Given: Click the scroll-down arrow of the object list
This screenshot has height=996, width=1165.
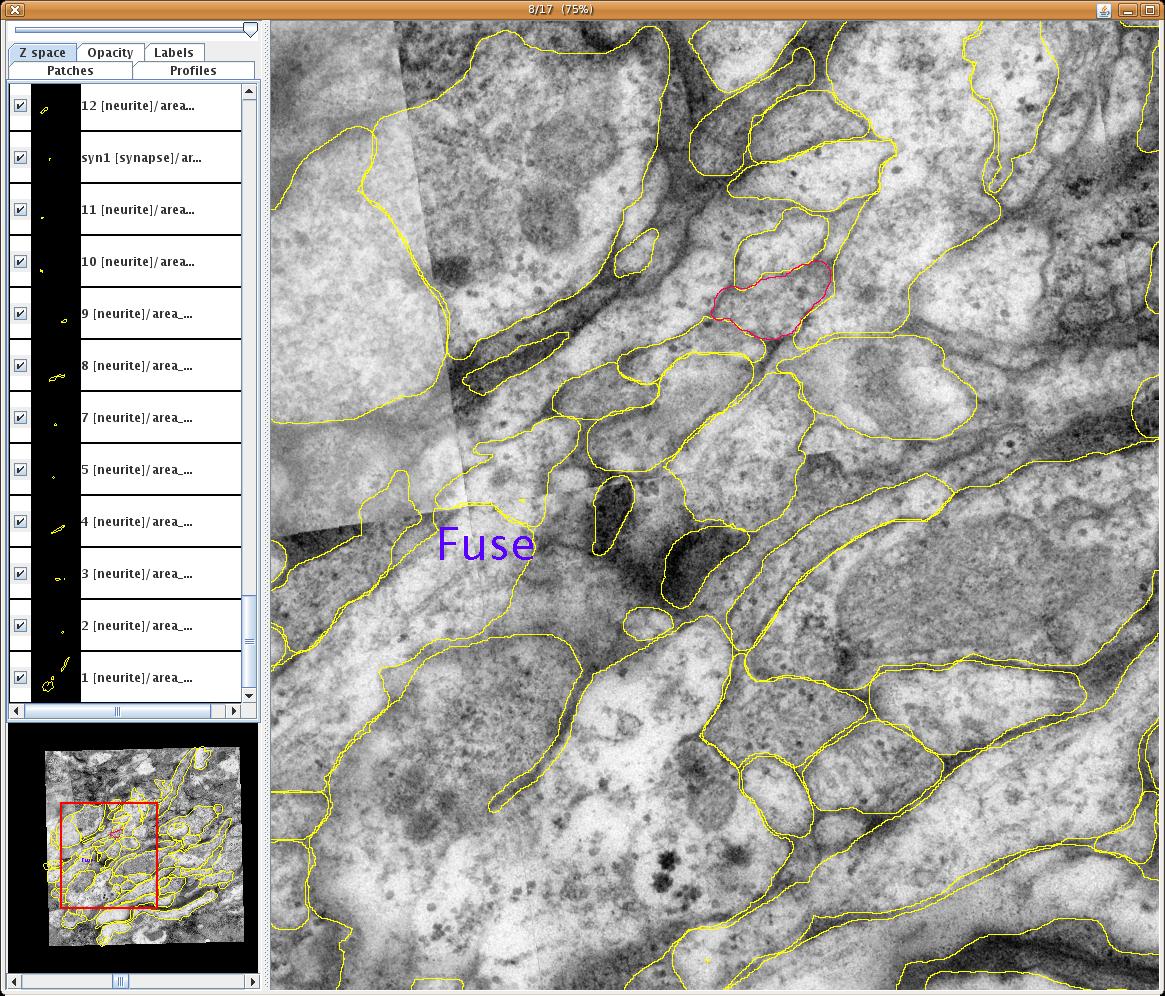Looking at the screenshot, I should click(249, 695).
